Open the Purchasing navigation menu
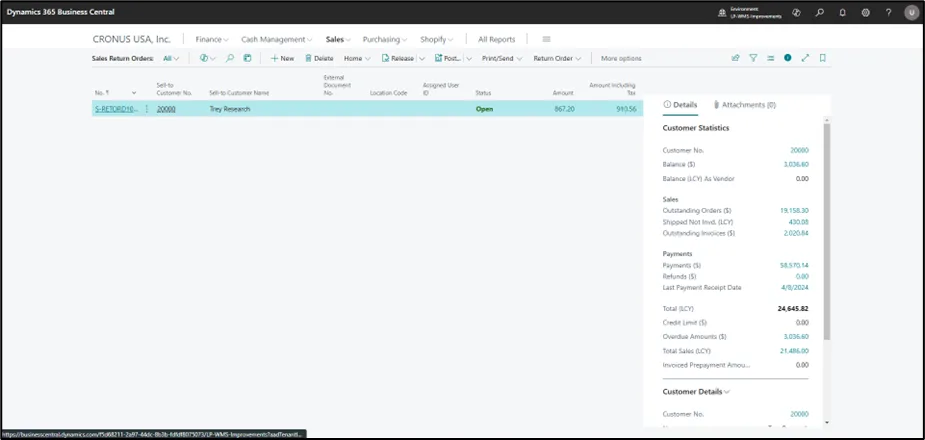Viewport: 925px width, 440px height. (x=385, y=40)
